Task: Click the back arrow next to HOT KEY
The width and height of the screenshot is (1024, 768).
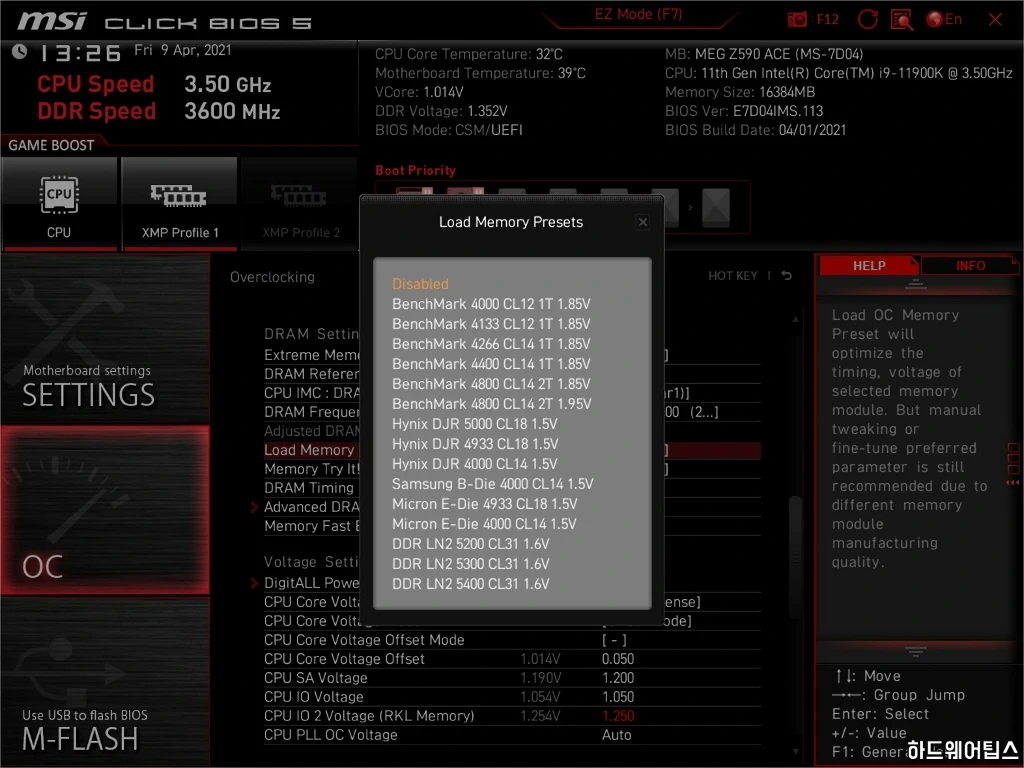Action: (786, 276)
